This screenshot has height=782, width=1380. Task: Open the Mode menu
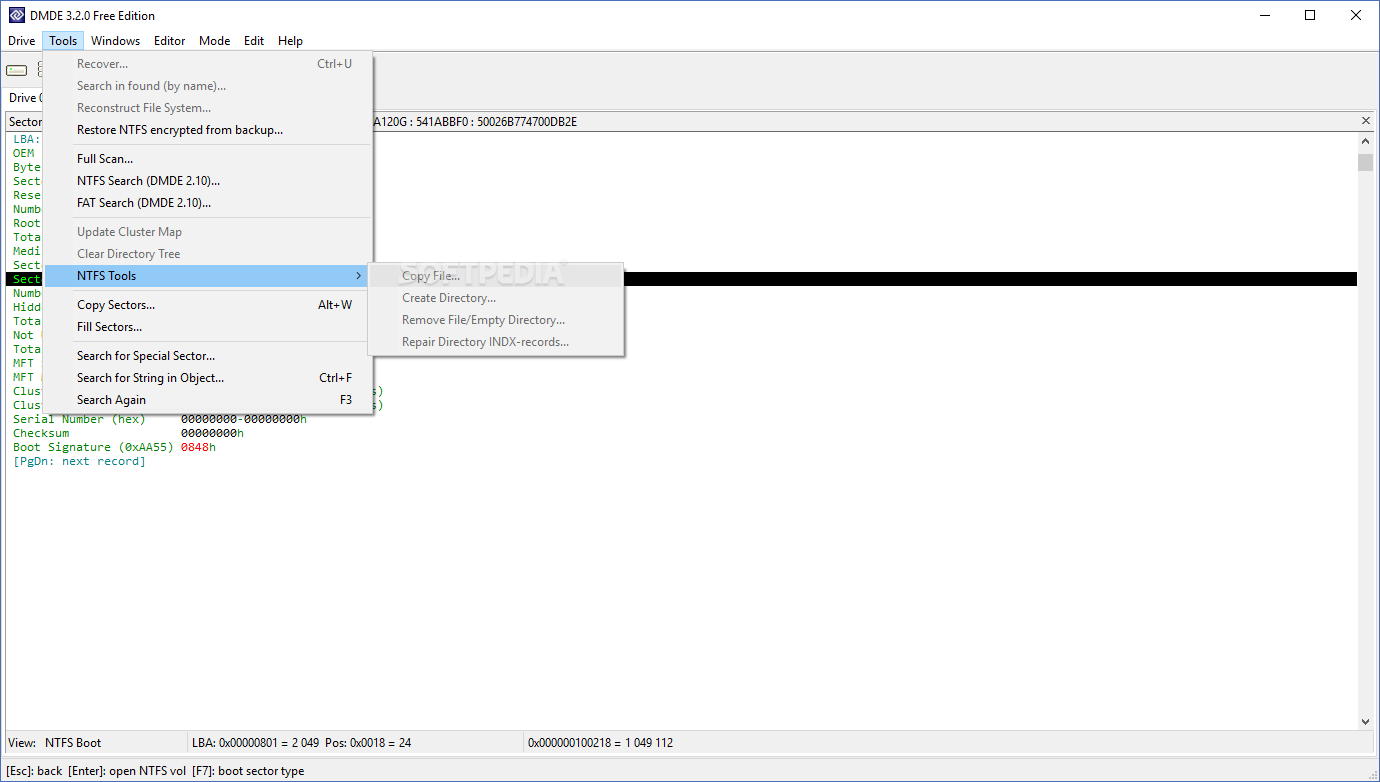(214, 41)
